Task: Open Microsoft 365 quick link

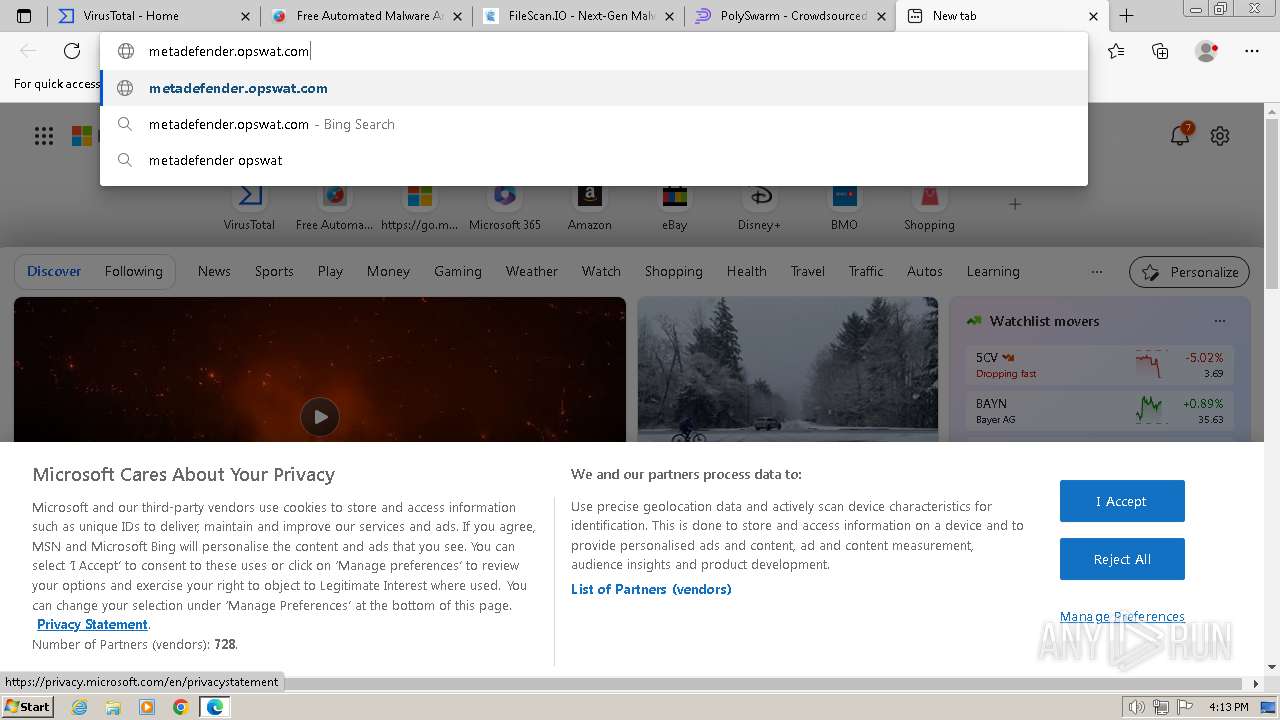Action: point(504,207)
